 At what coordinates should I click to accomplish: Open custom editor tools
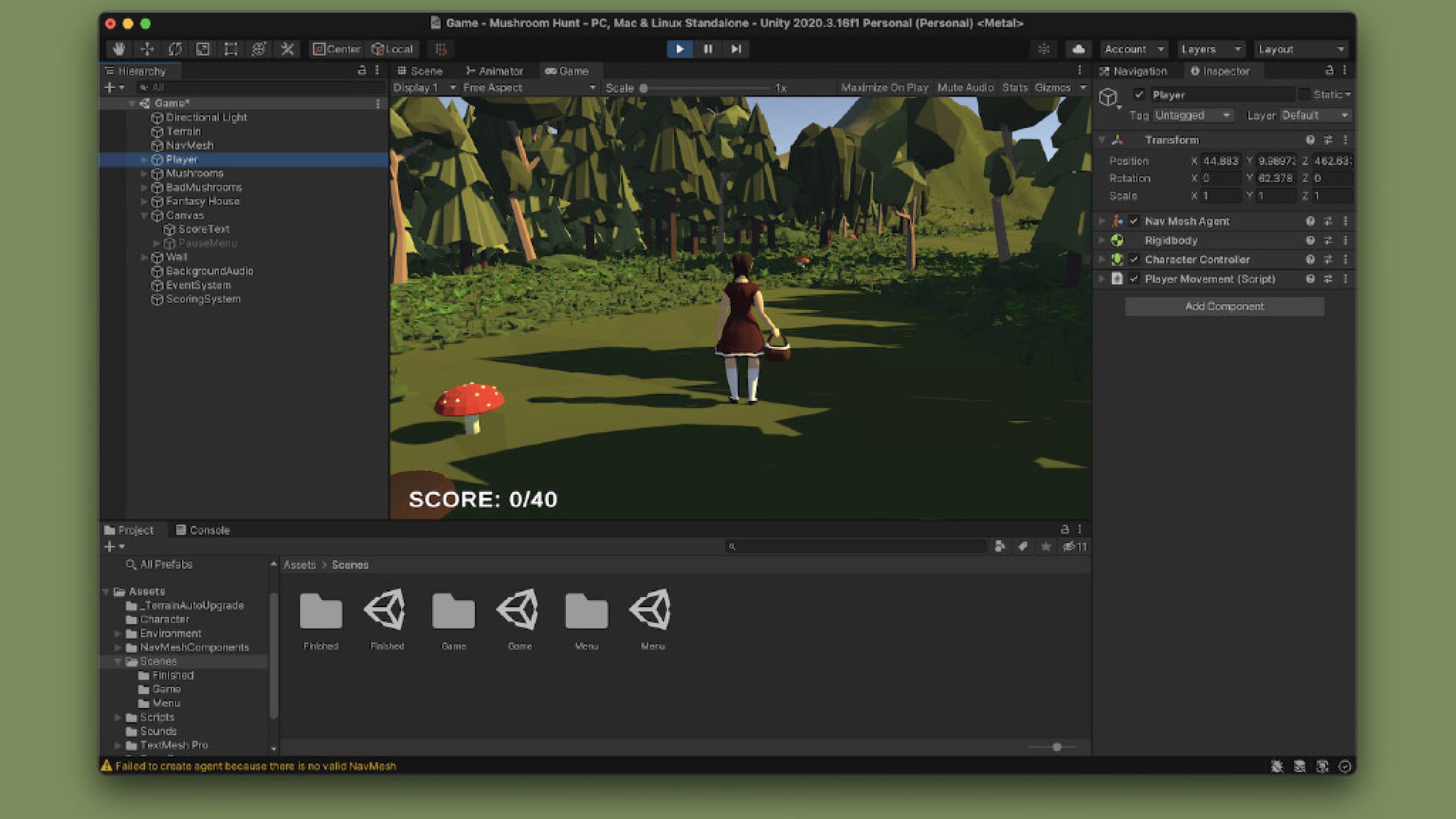pyautogui.click(x=287, y=49)
